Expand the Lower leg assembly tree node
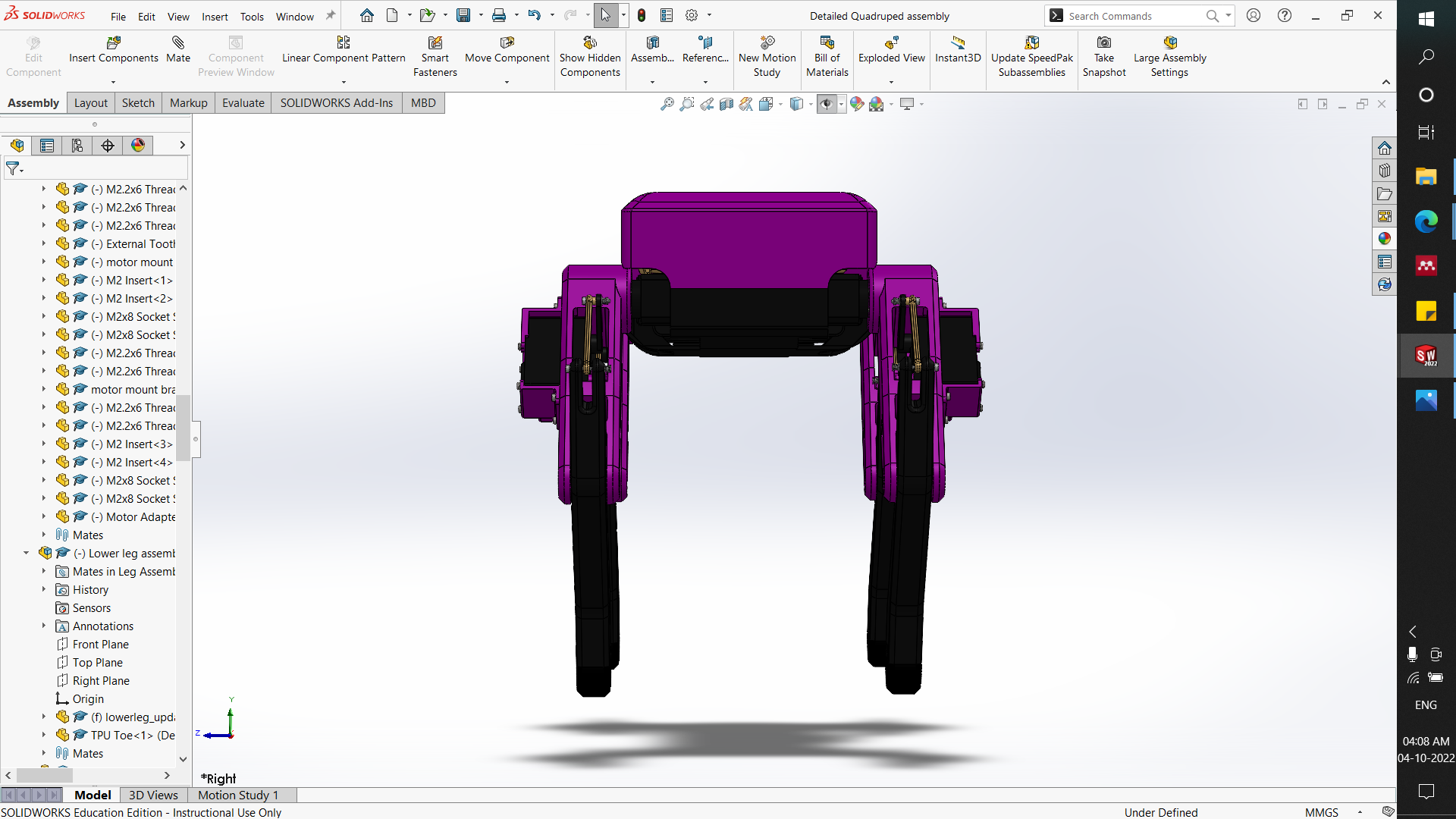The width and height of the screenshot is (1456, 819). (26, 553)
